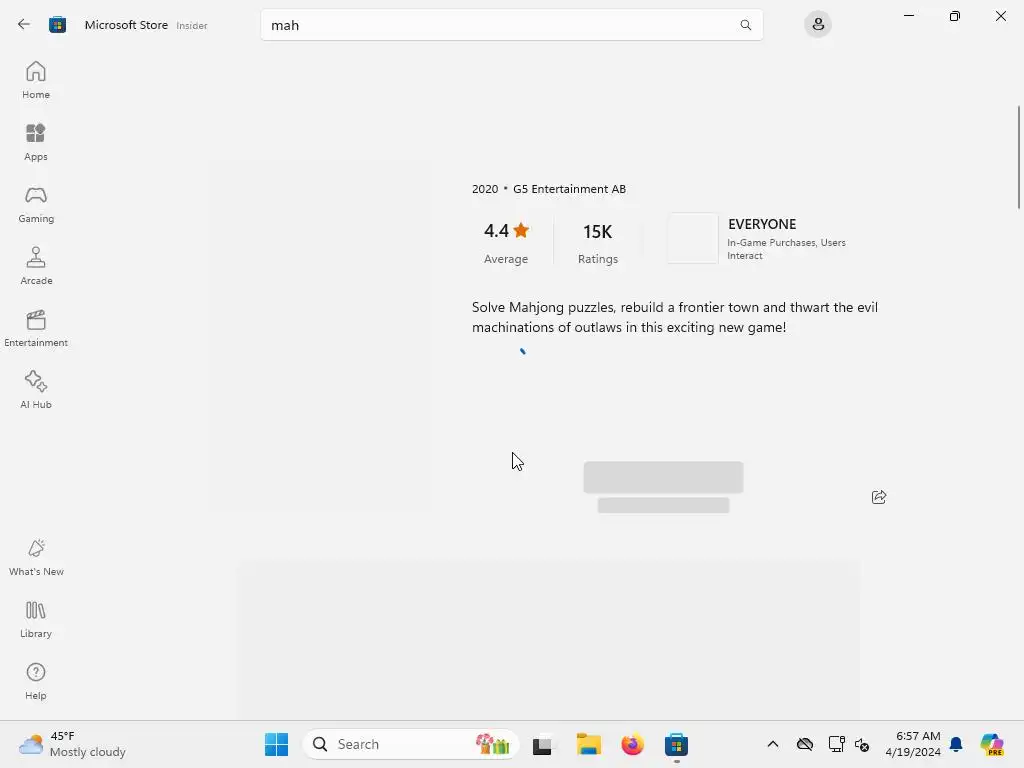
Task: Open Apps section in sidebar
Action: 36,142
